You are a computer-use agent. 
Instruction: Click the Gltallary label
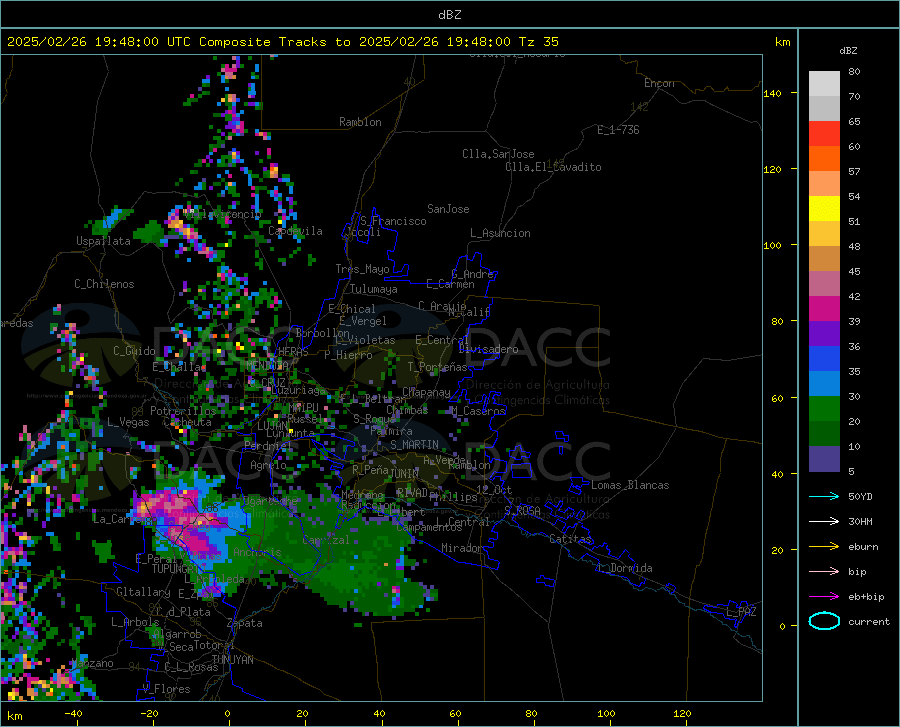pos(143,592)
